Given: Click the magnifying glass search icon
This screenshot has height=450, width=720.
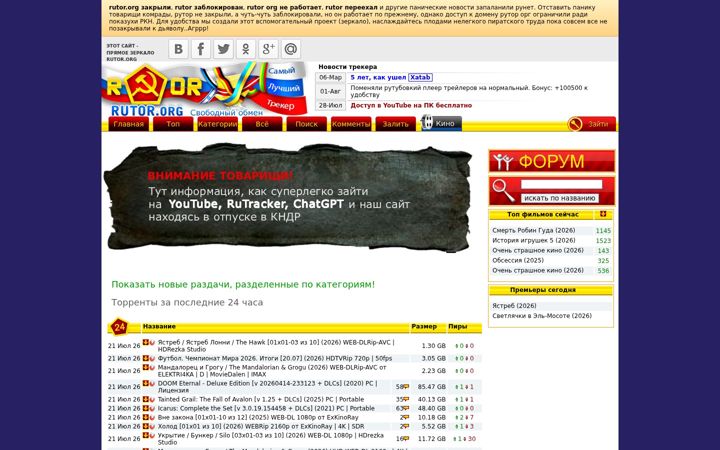Looking at the screenshot, I should pyautogui.click(x=503, y=190).
